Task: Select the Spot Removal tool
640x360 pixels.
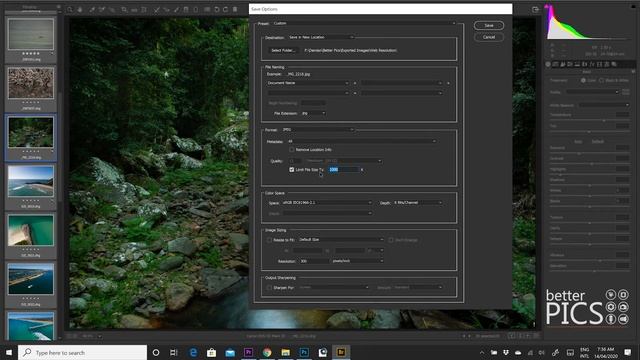Action: 156,9
